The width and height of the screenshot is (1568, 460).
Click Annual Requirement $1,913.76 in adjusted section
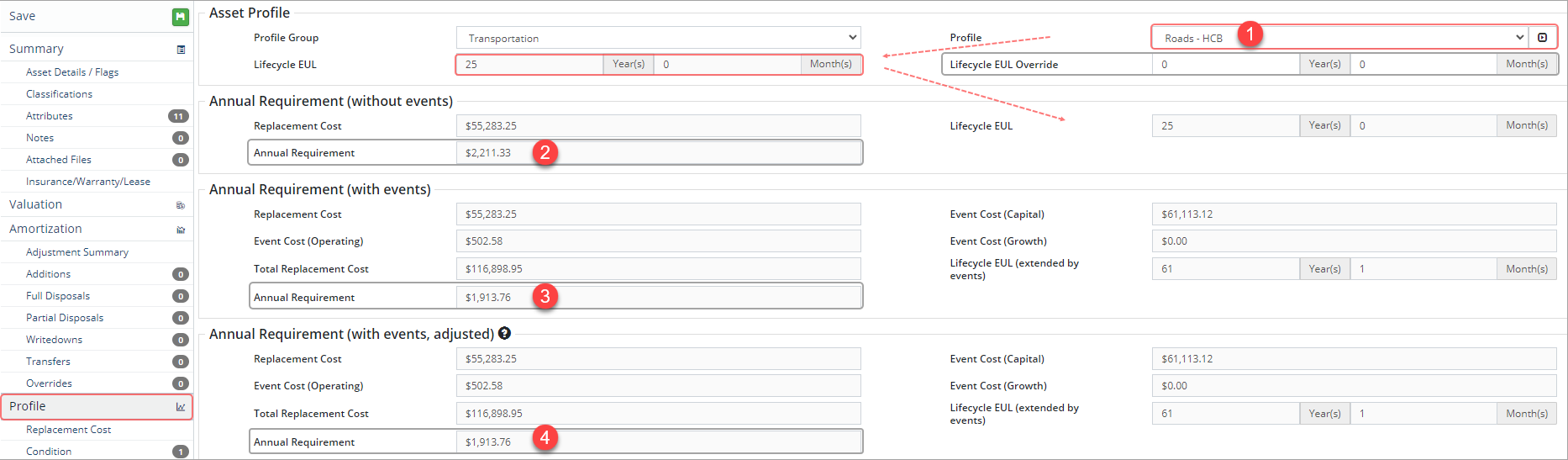point(659,441)
